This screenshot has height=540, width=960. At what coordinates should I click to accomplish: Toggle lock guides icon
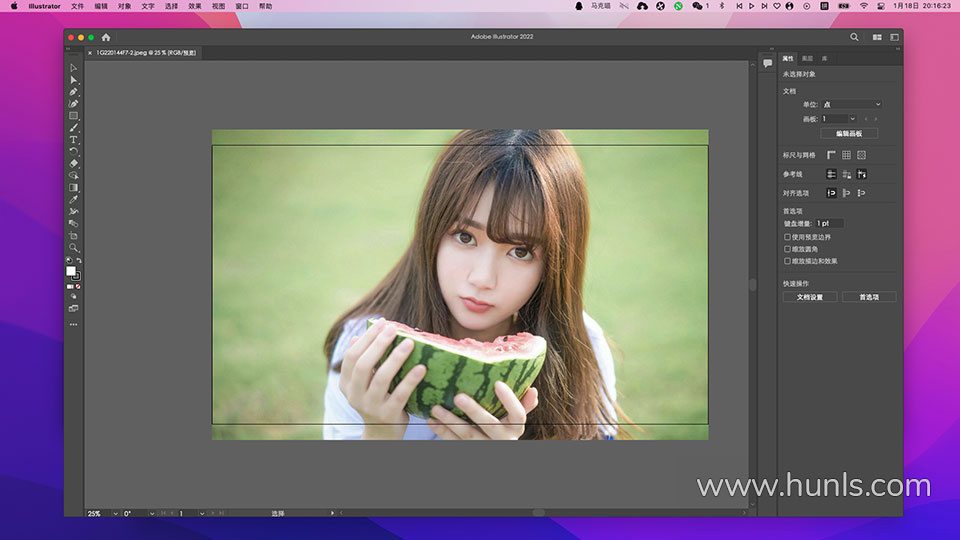pos(846,174)
